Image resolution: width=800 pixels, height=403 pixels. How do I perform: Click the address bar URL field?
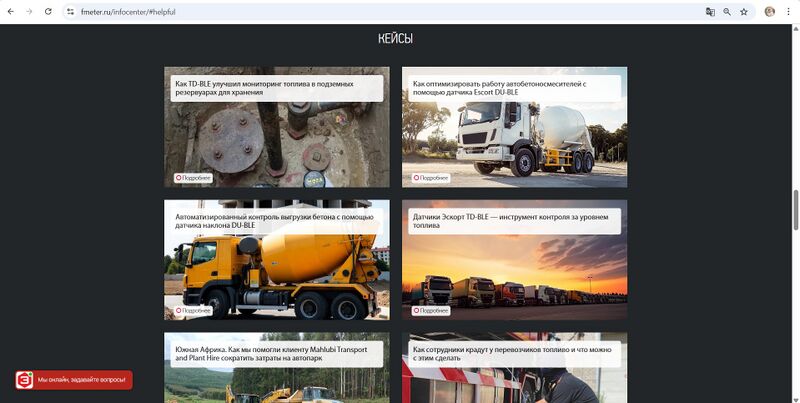pos(390,12)
